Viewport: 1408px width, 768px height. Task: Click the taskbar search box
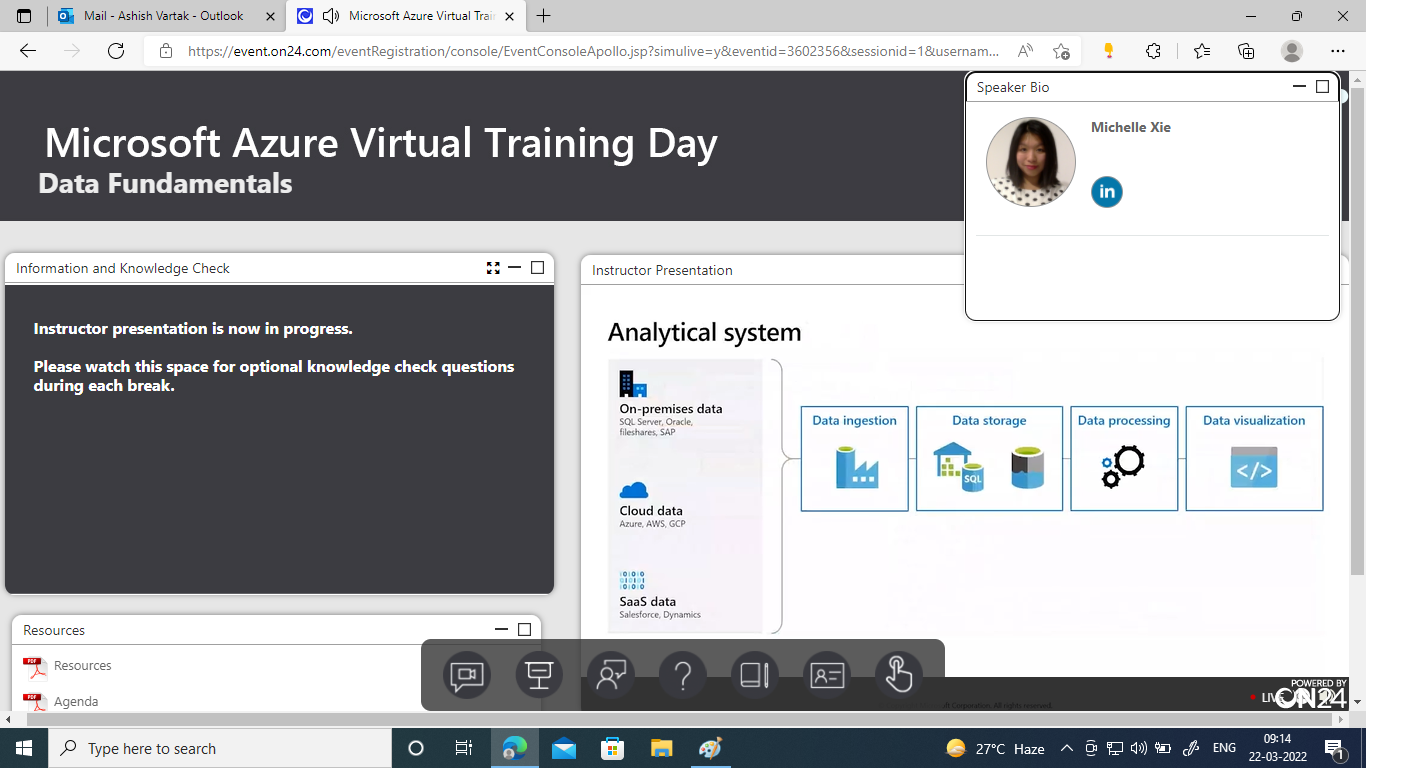[x=220, y=748]
